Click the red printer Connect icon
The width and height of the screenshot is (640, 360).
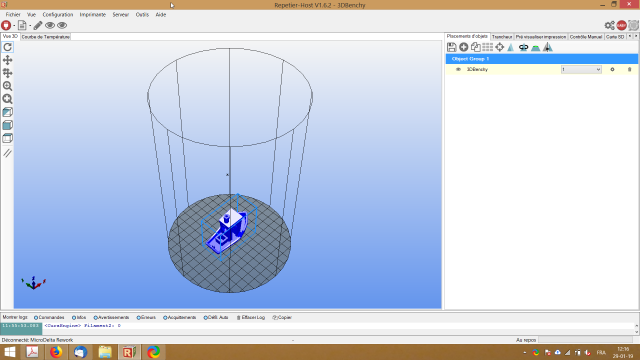coord(6,25)
